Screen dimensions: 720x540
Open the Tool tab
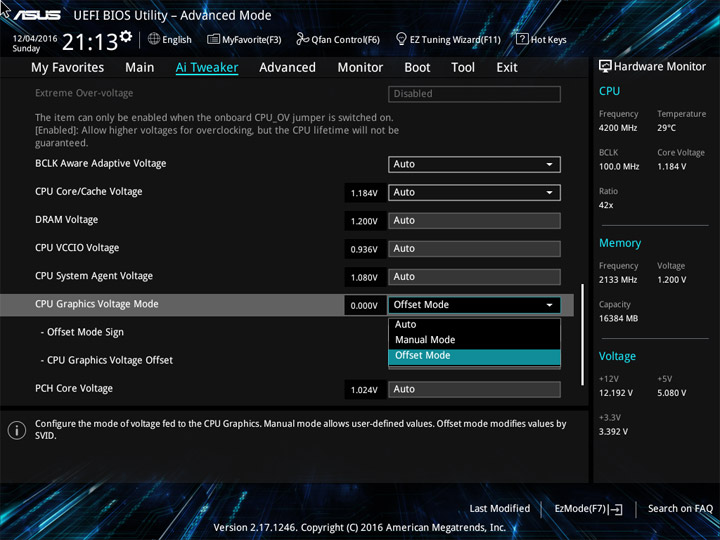(463, 68)
